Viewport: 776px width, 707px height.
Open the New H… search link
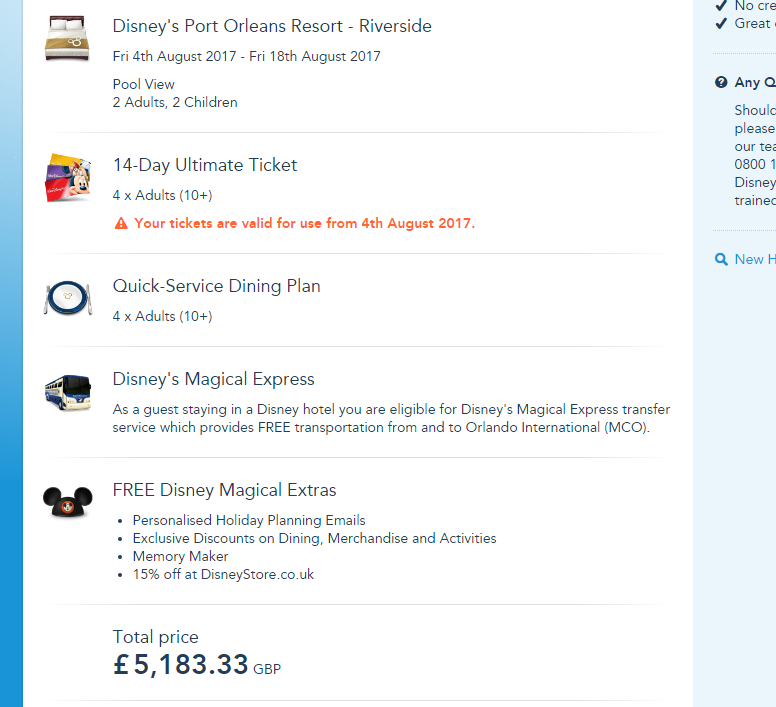coord(754,259)
